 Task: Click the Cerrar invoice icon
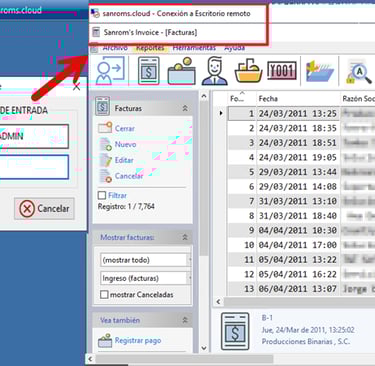pyautogui.click(x=105, y=128)
